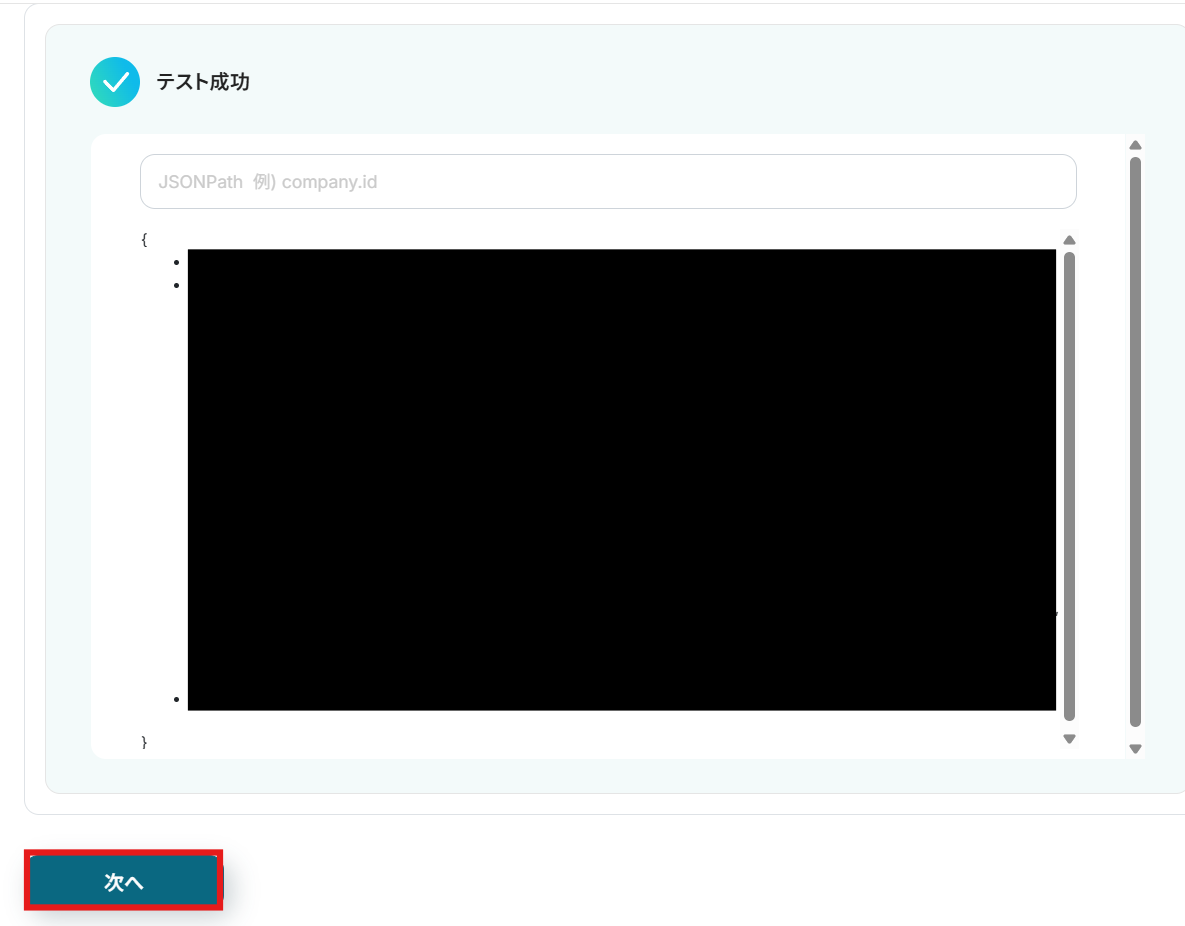Image resolution: width=1185 pixels, height=926 pixels.
Task: Click the 次へ button
Action: pyautogui.click(x=124, y=881)
